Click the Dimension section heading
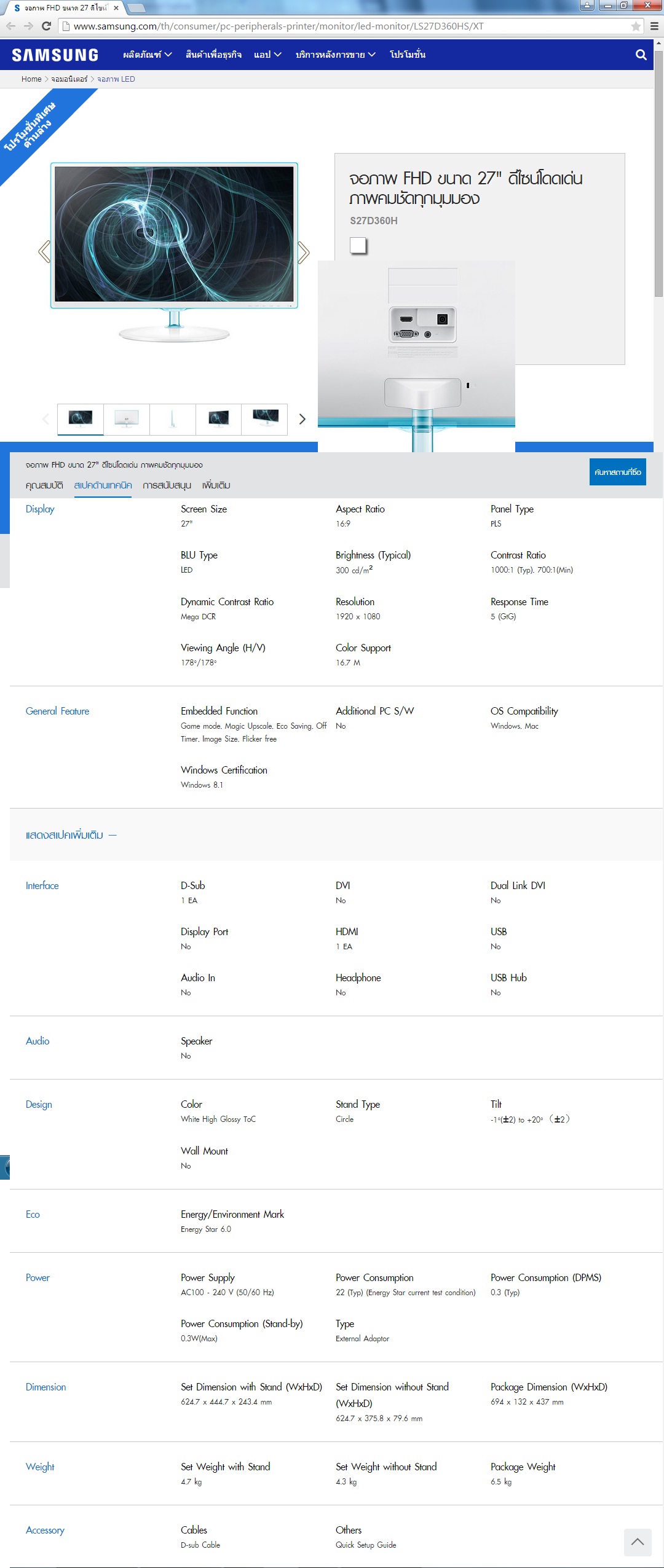The image size is (664, 1568). (45, 1387)
